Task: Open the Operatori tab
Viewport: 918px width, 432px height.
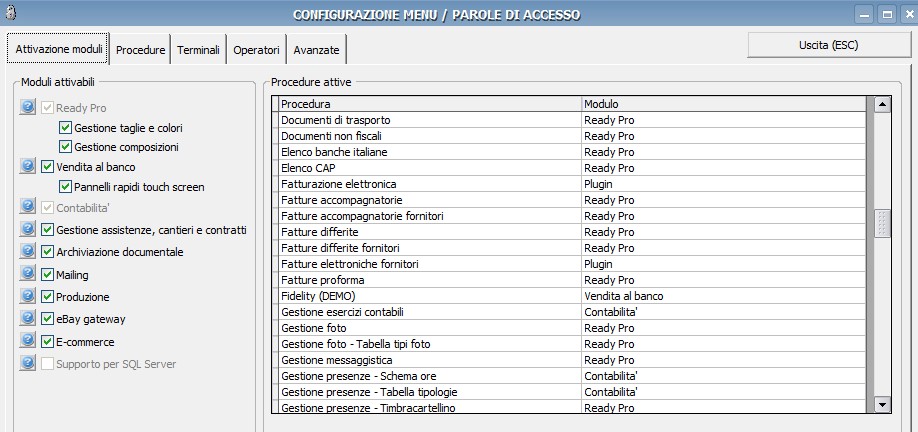Action: (256, 49)
